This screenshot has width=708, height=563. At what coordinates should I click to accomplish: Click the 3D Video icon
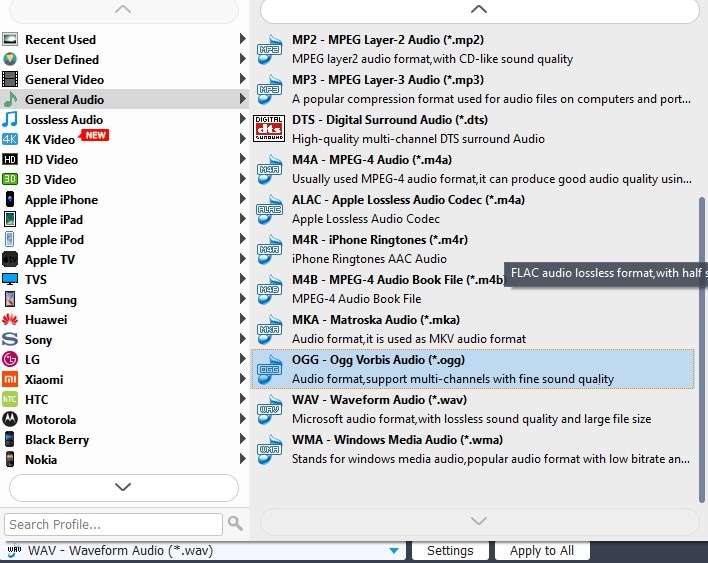click(10, 179)
